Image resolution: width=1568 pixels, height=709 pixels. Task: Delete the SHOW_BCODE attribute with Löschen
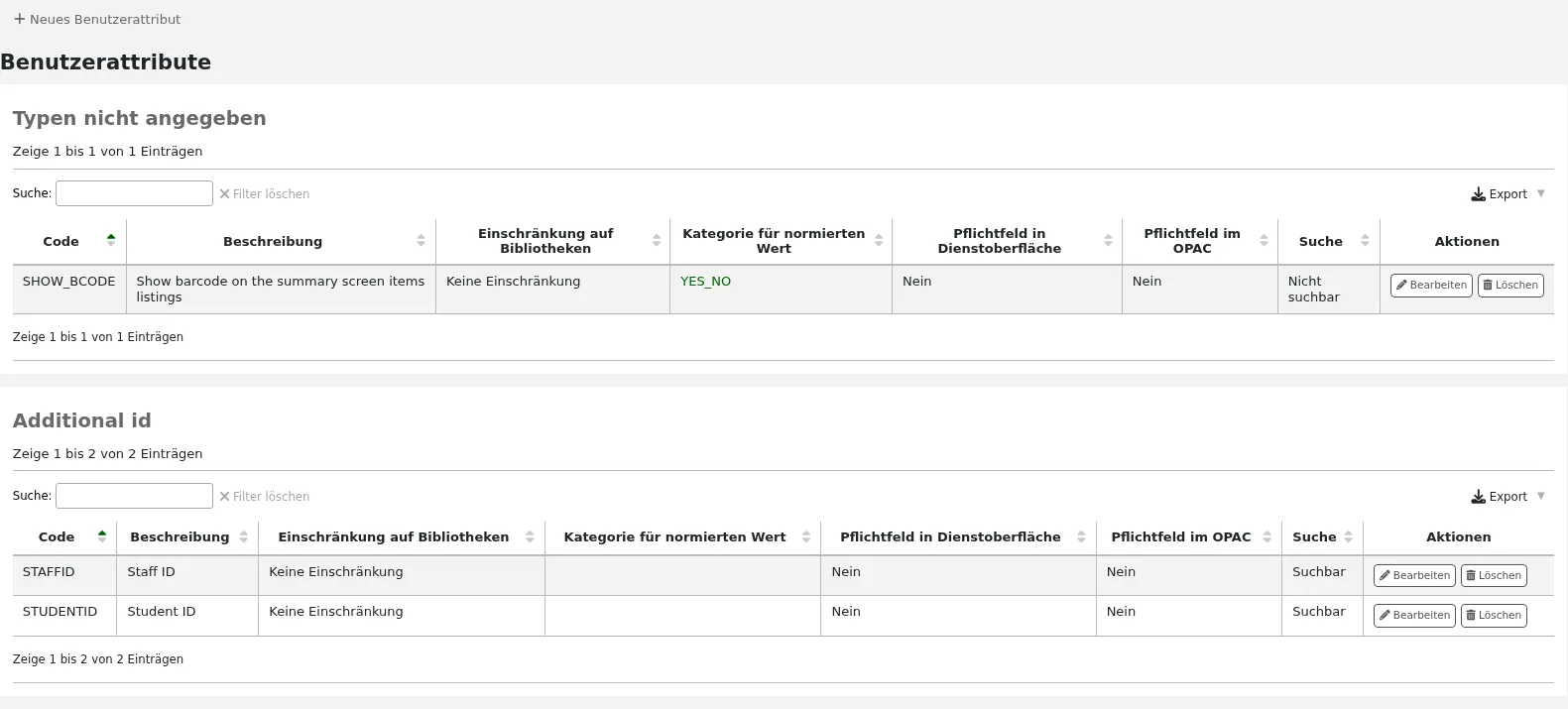point(1510,286)
